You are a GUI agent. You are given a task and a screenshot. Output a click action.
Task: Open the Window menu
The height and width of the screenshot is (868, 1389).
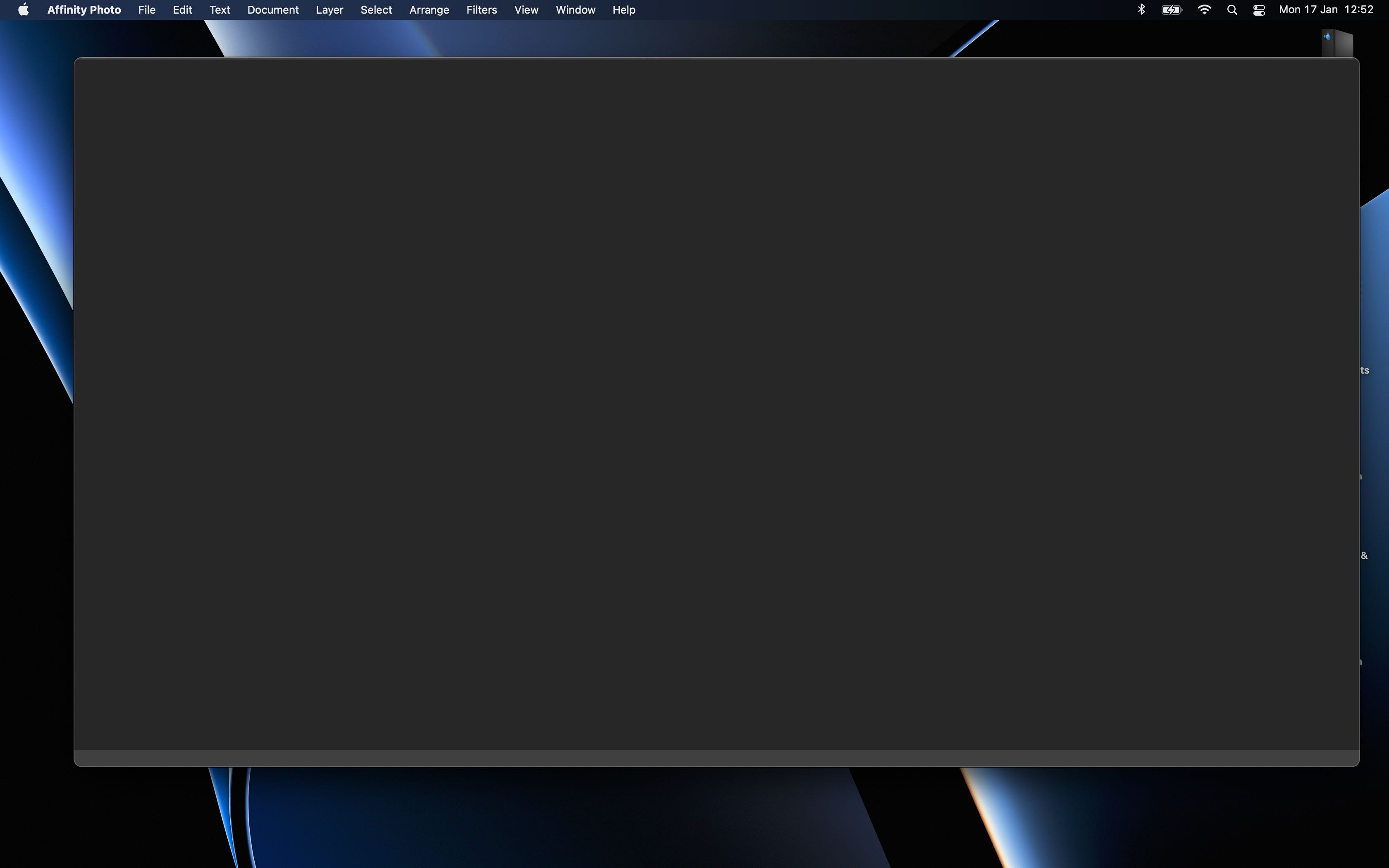(x=575, y=10)
